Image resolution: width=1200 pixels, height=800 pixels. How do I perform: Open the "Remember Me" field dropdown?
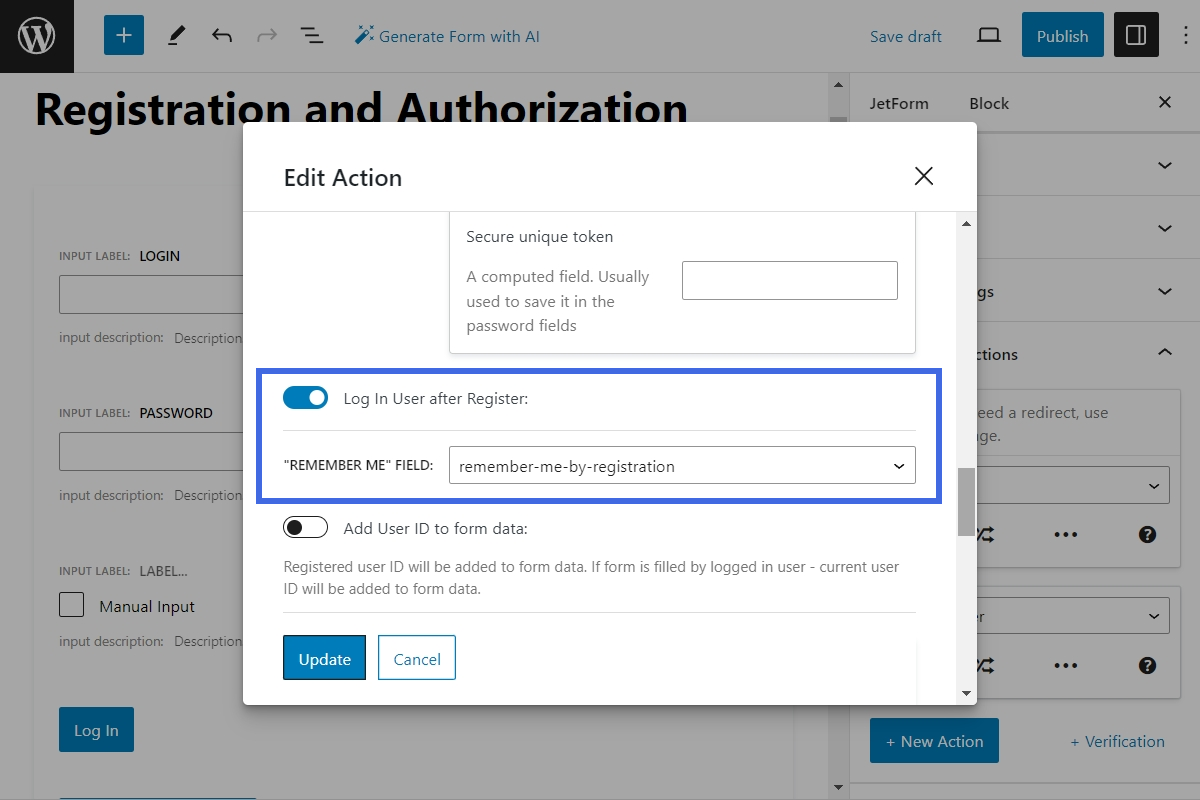pos(682,466)
